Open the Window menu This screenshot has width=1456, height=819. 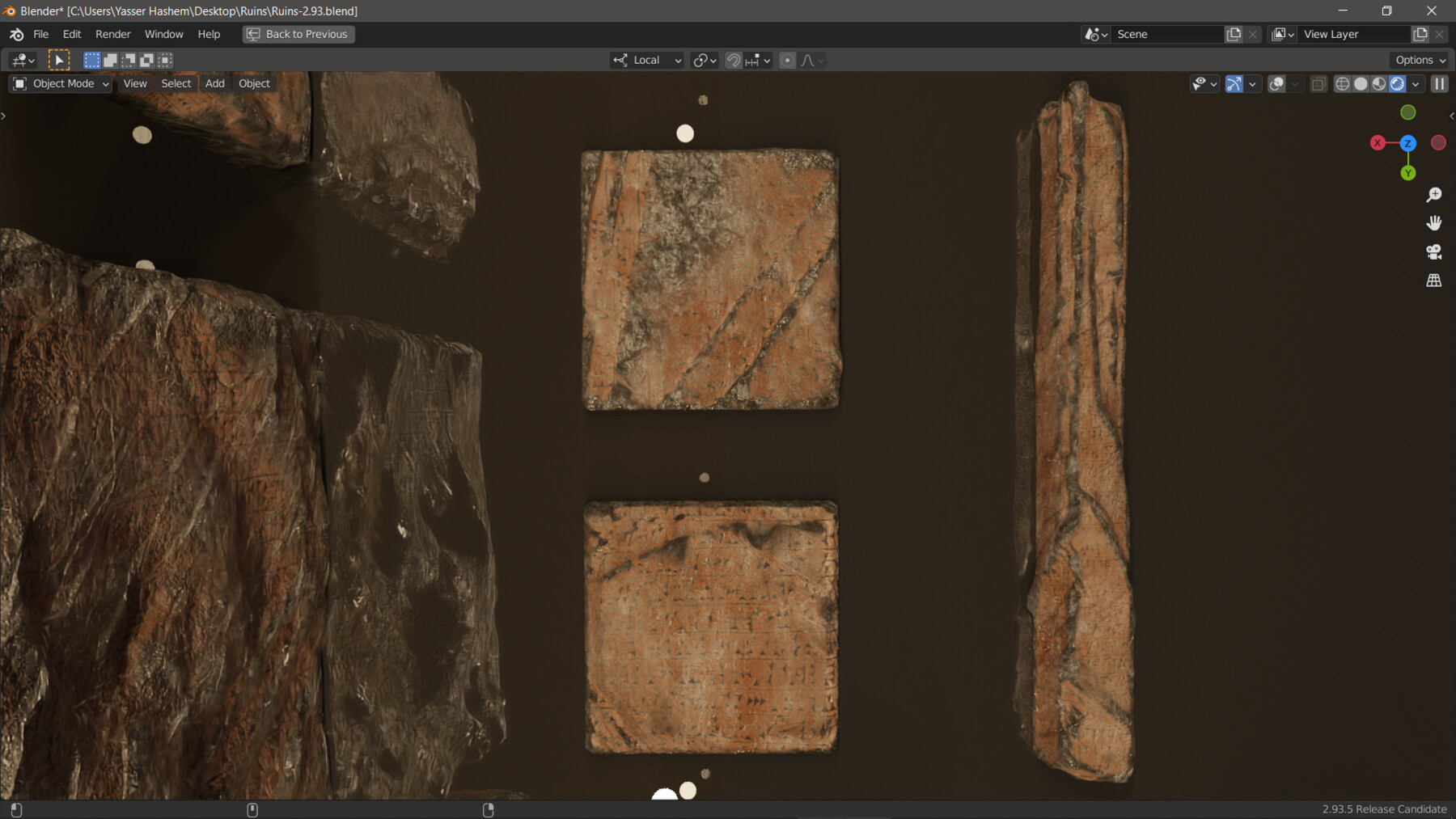tap(163, 34)
